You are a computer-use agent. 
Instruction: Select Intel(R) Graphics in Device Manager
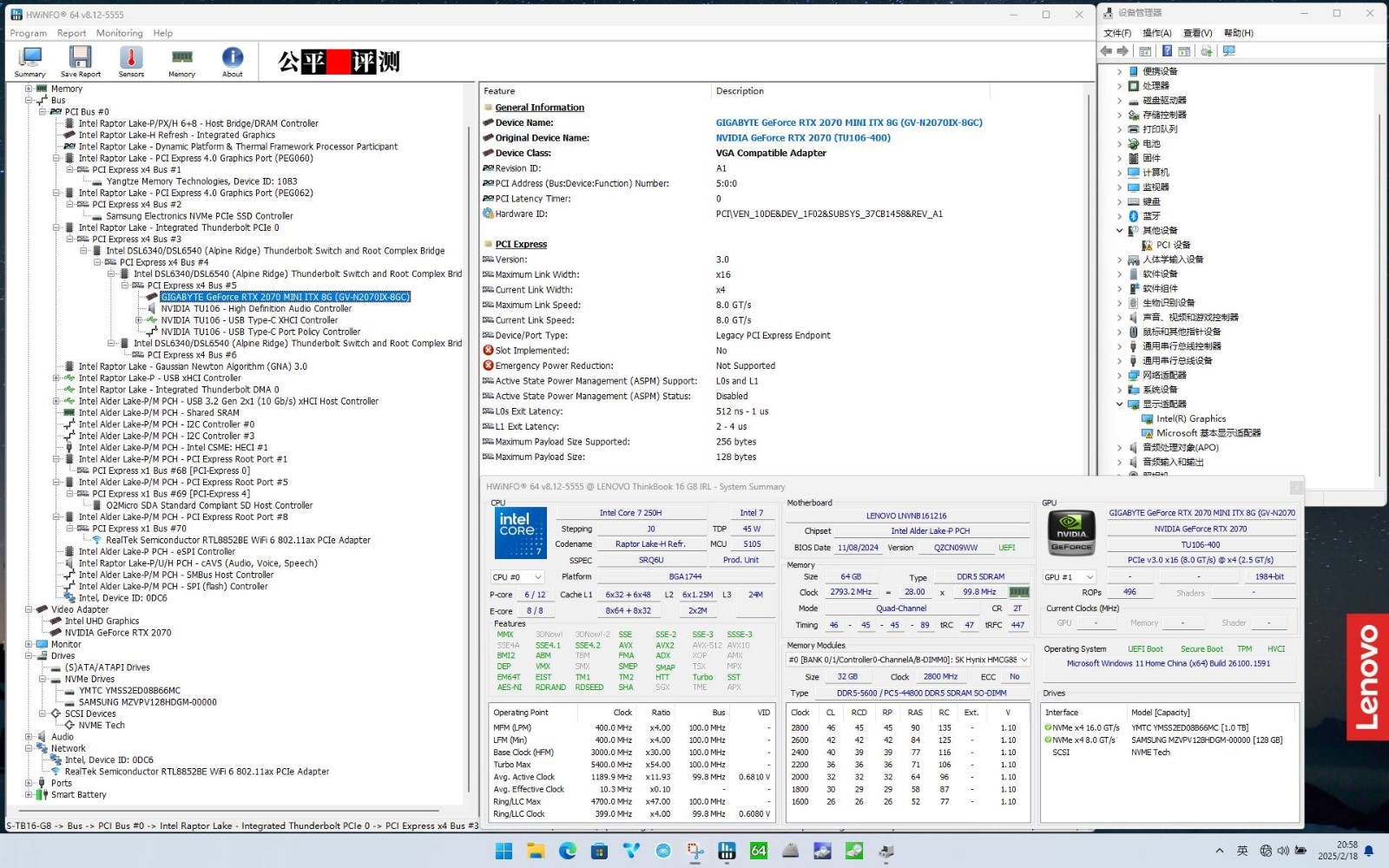[1191, 418]
